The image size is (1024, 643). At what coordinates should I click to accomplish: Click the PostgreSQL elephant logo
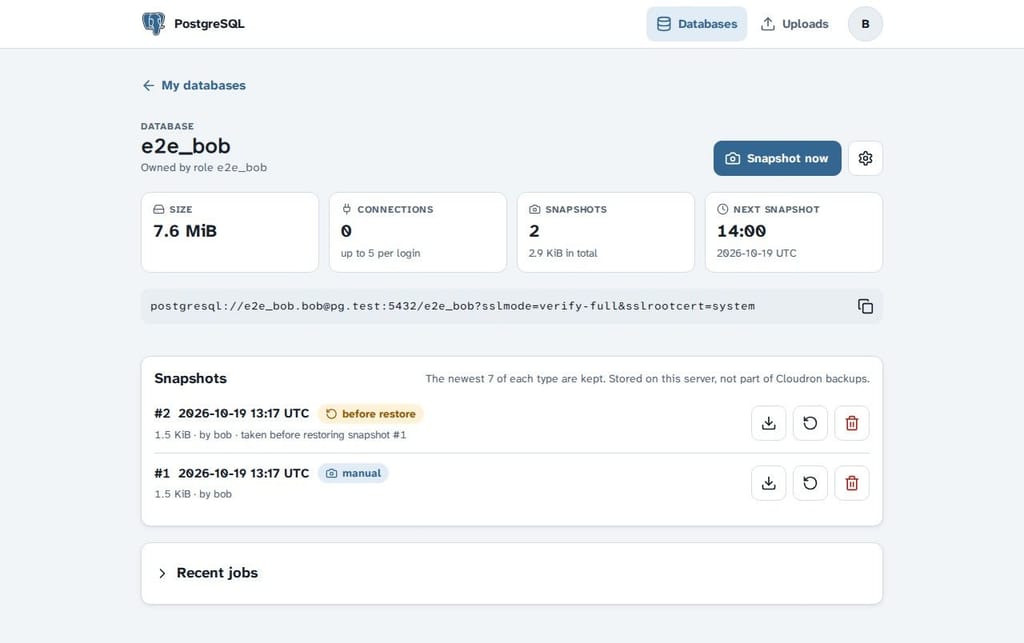(x=153, y=24)
